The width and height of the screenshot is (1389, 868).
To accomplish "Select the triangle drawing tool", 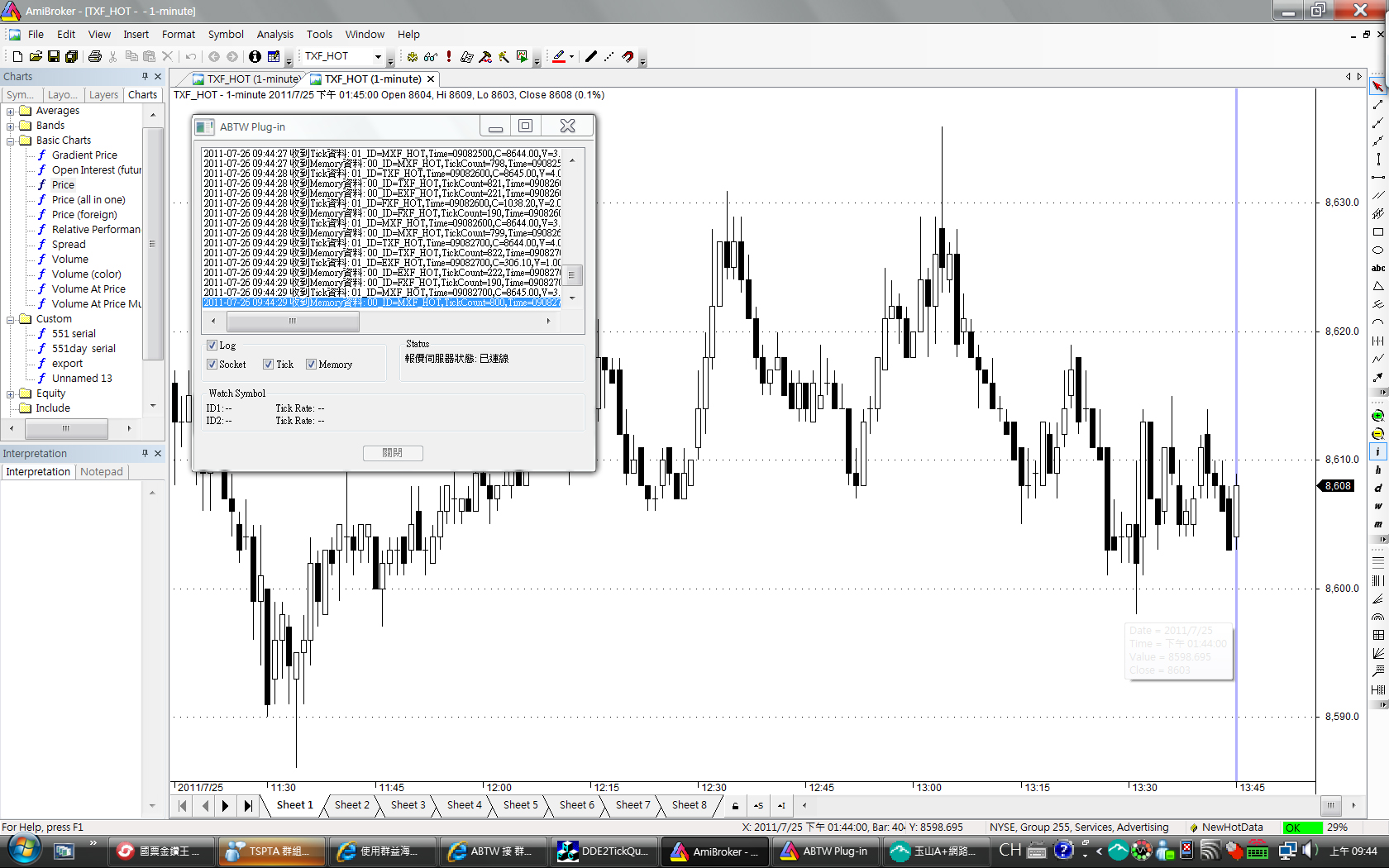I will pyautogui.click(x=1377, y=286).
